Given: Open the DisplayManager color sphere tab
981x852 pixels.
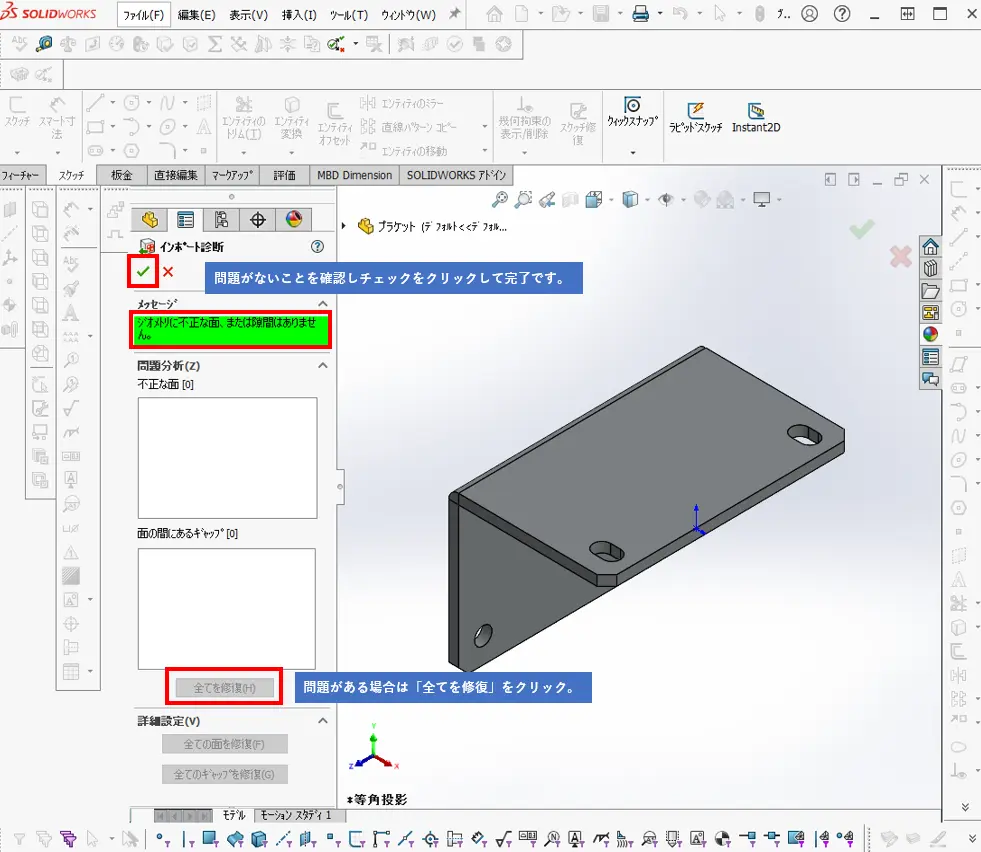Looking at the screenshot, I should (x=294, y=220).
